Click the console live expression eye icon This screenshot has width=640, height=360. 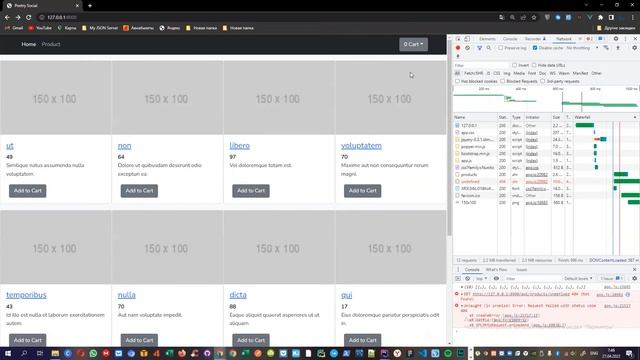[x=496, y=278]
